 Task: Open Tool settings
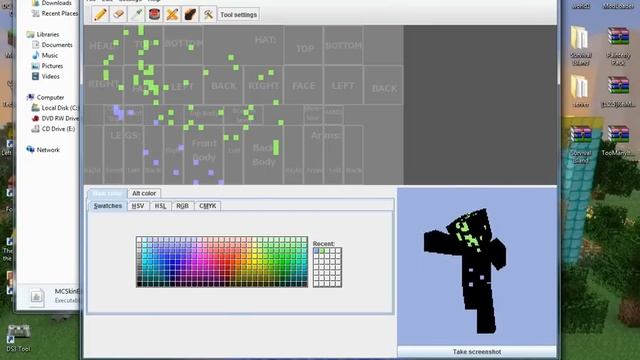(238, 15)
